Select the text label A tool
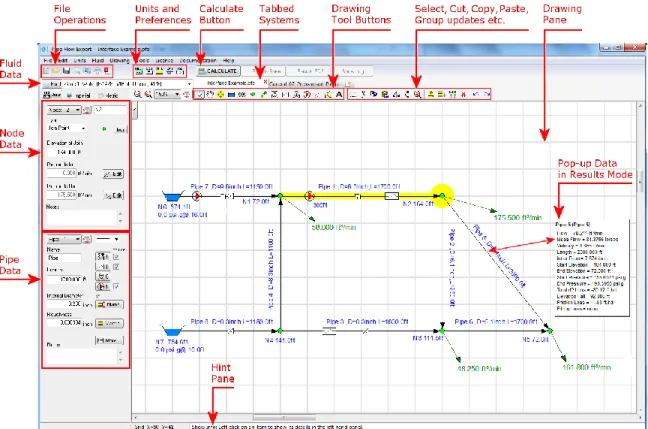Viewport: 648px width, 429px height. coord(339,95)
